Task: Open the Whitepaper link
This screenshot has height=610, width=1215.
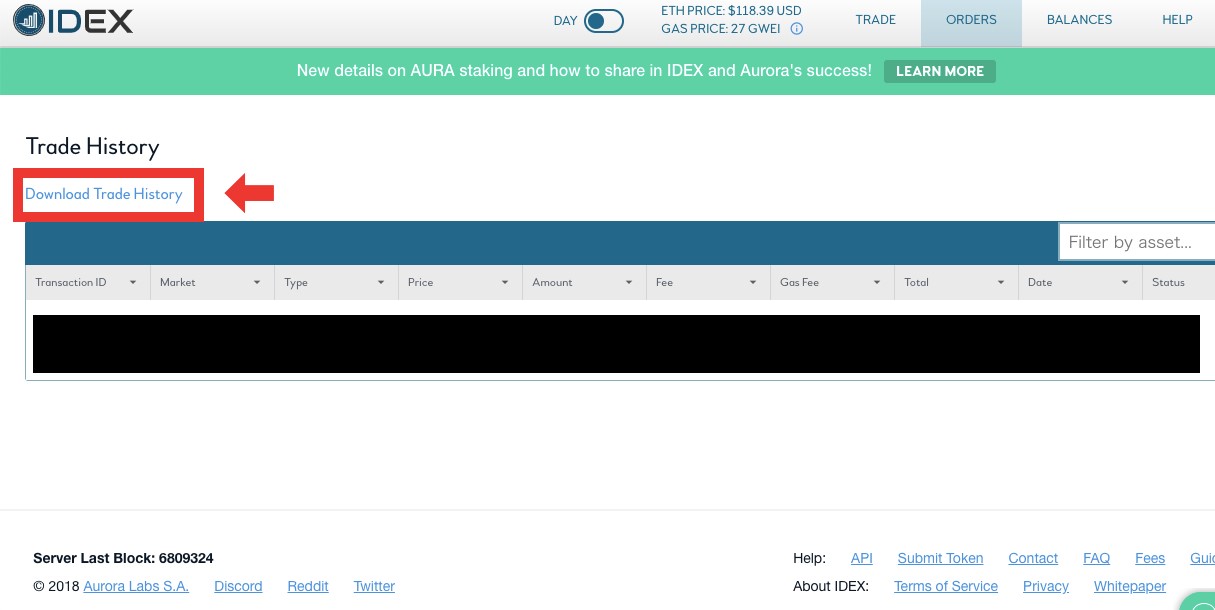Action: [x=1130, y=586]
